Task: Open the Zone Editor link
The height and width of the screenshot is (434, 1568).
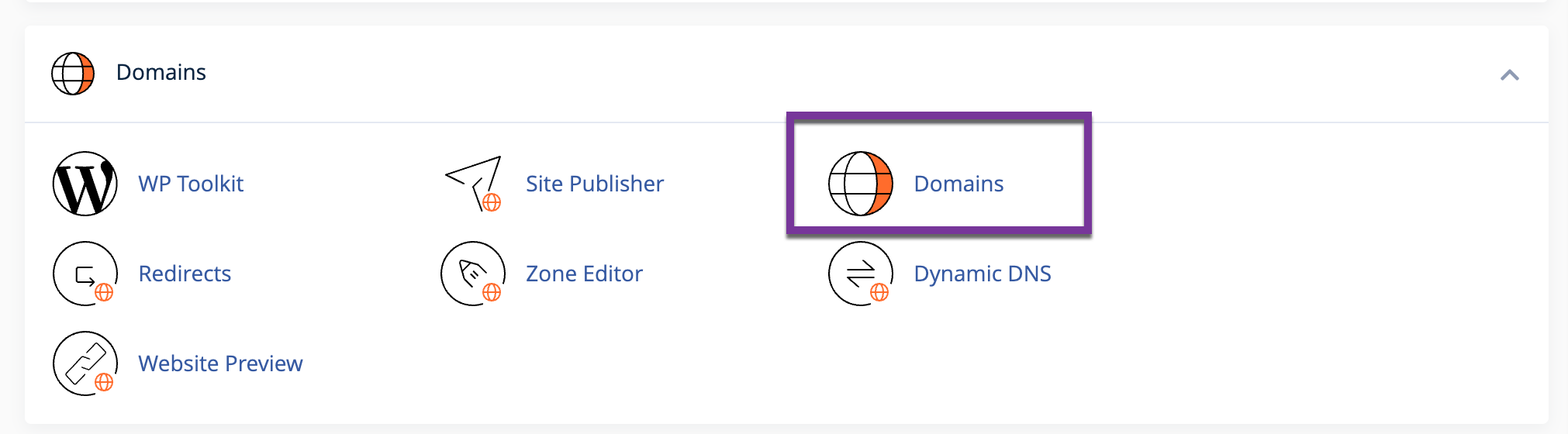Action: [x=584, y=274]
